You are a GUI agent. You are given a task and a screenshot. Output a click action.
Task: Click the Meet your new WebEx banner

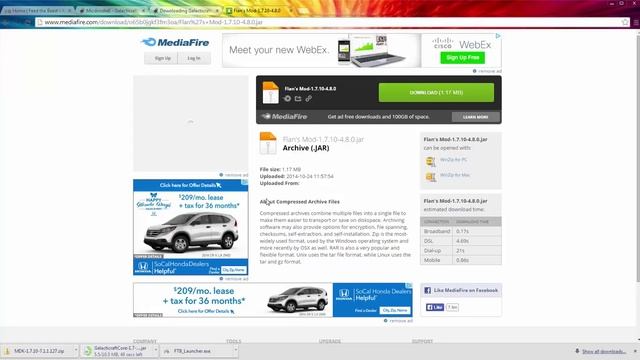[x=362, y=51]
